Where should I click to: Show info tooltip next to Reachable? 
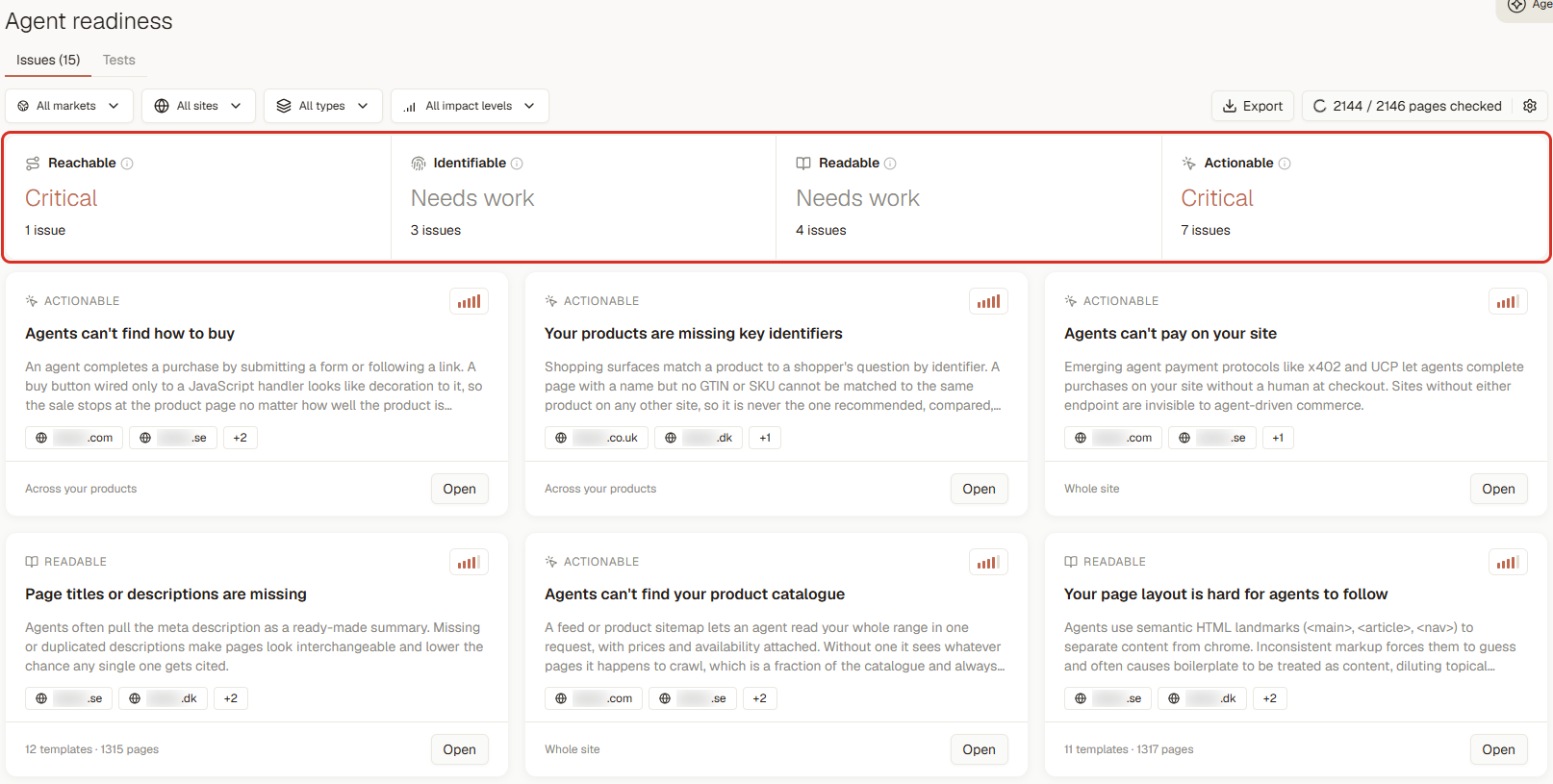(127, 163)
